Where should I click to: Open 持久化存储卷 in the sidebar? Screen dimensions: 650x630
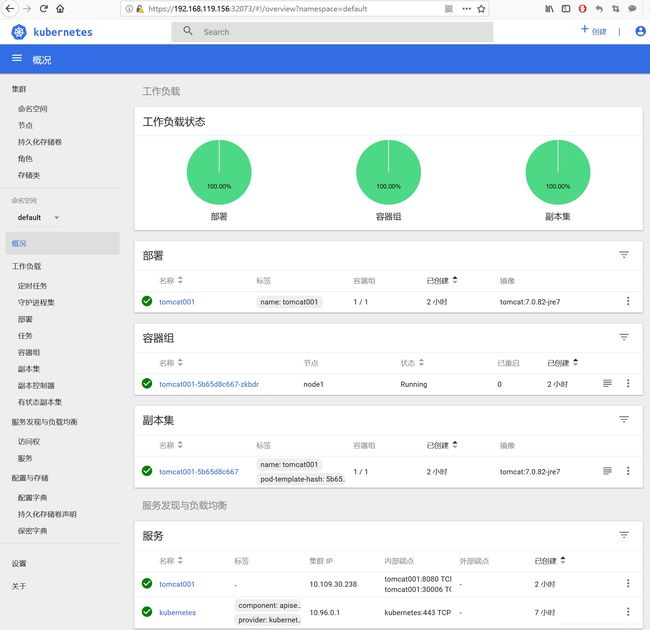point(40,142)
